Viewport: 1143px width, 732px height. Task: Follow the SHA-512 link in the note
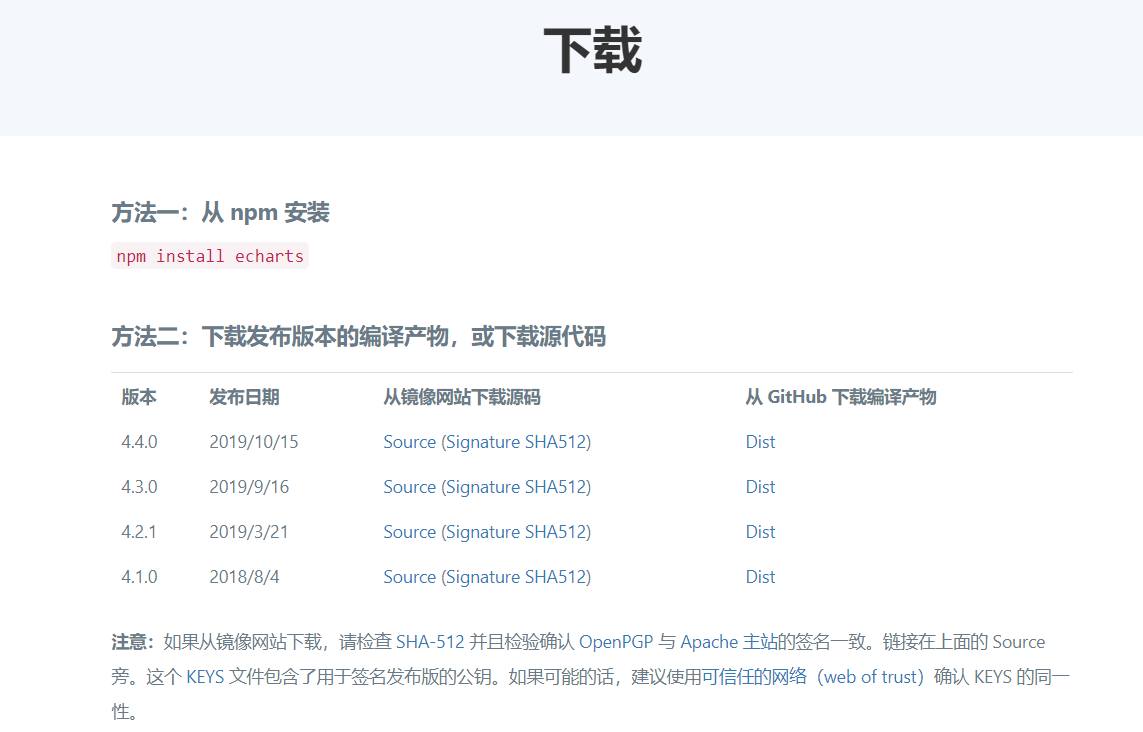point(430,642)
